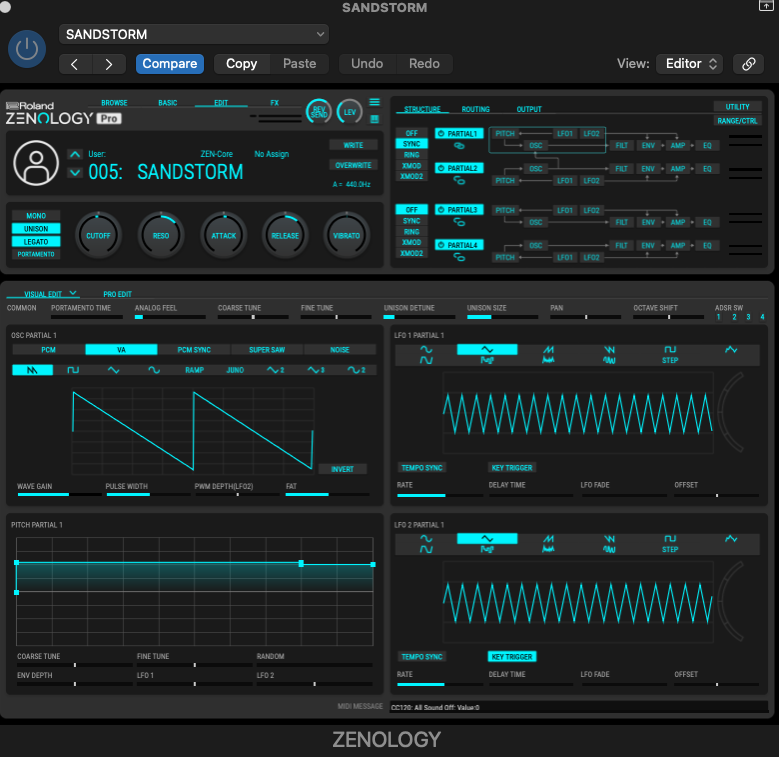779x757 pixels.
Task: Open the ROUTING tab
Action: point(475,109)
